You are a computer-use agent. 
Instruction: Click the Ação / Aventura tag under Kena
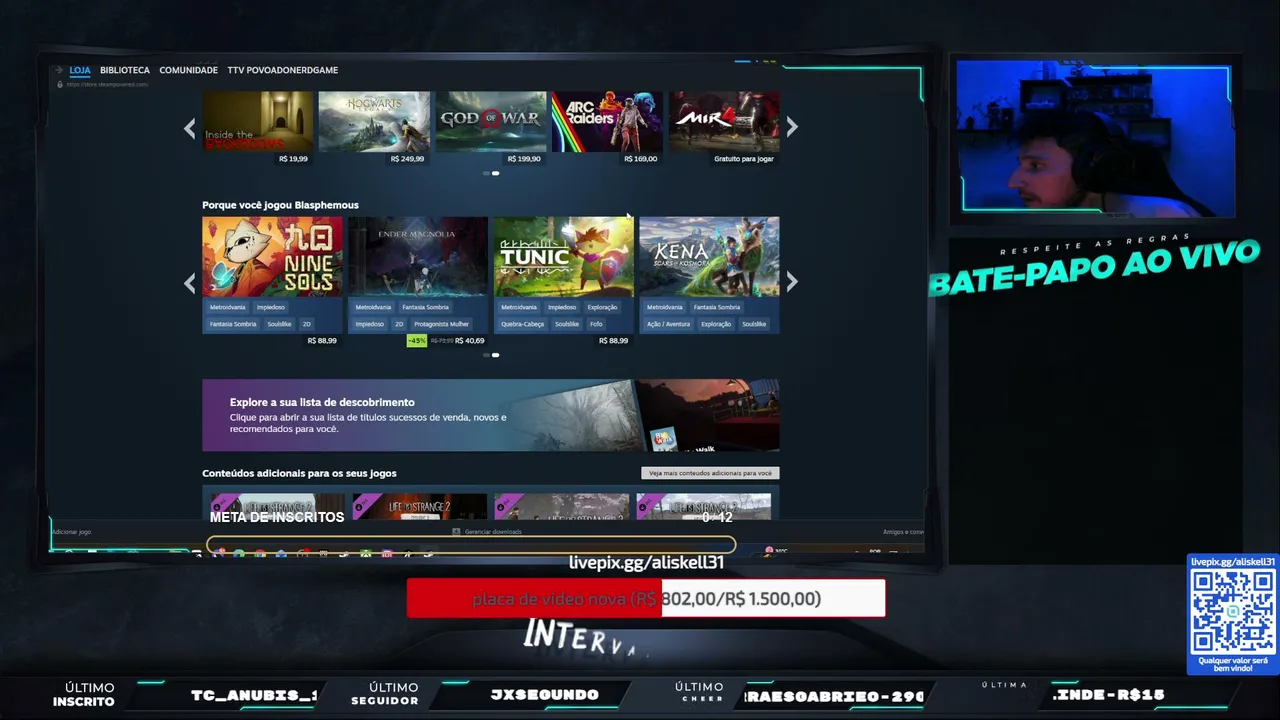point(669,324)
